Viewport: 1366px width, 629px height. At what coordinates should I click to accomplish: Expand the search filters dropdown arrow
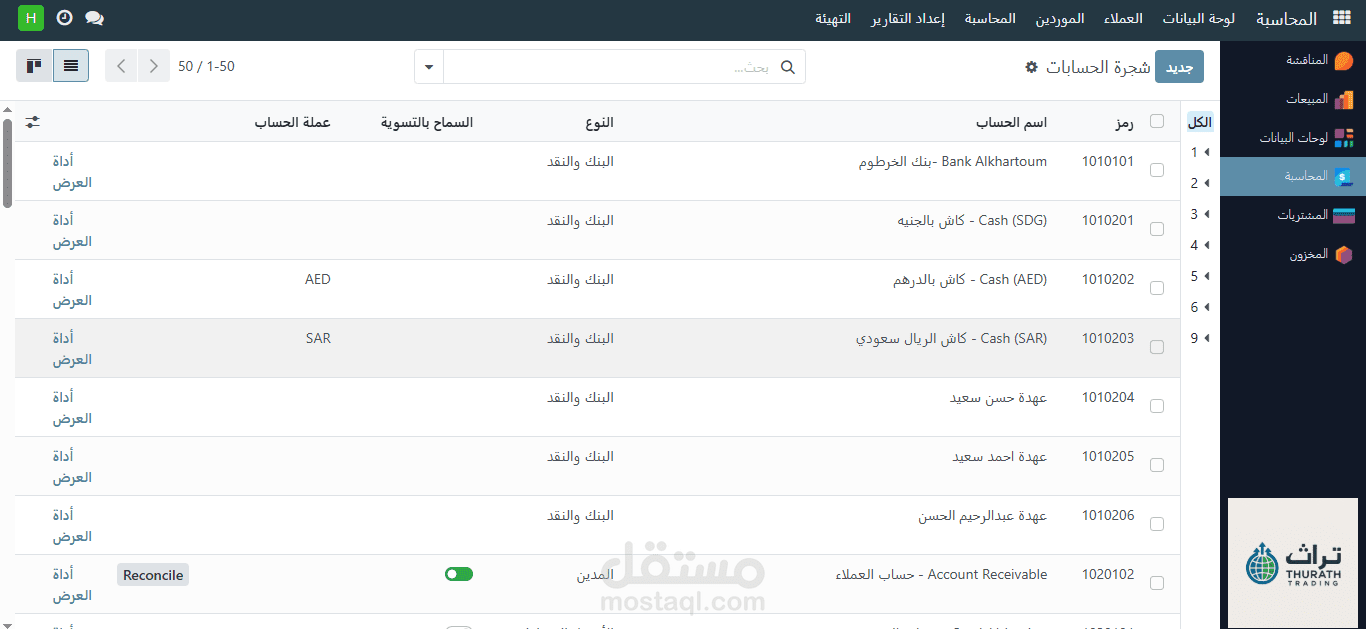(x=428, y=66)
